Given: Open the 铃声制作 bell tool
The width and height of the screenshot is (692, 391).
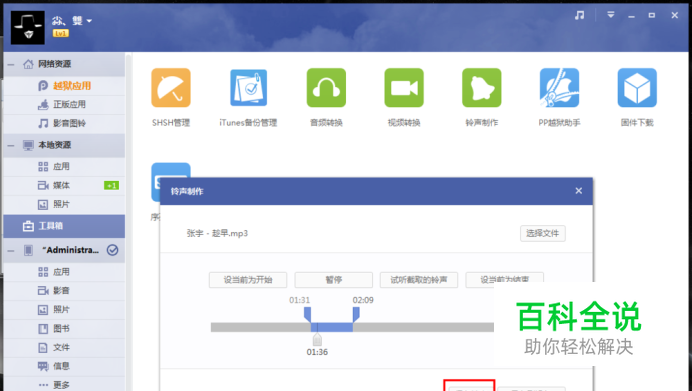Looking at the screenshot, I should (x=481, y=88).
